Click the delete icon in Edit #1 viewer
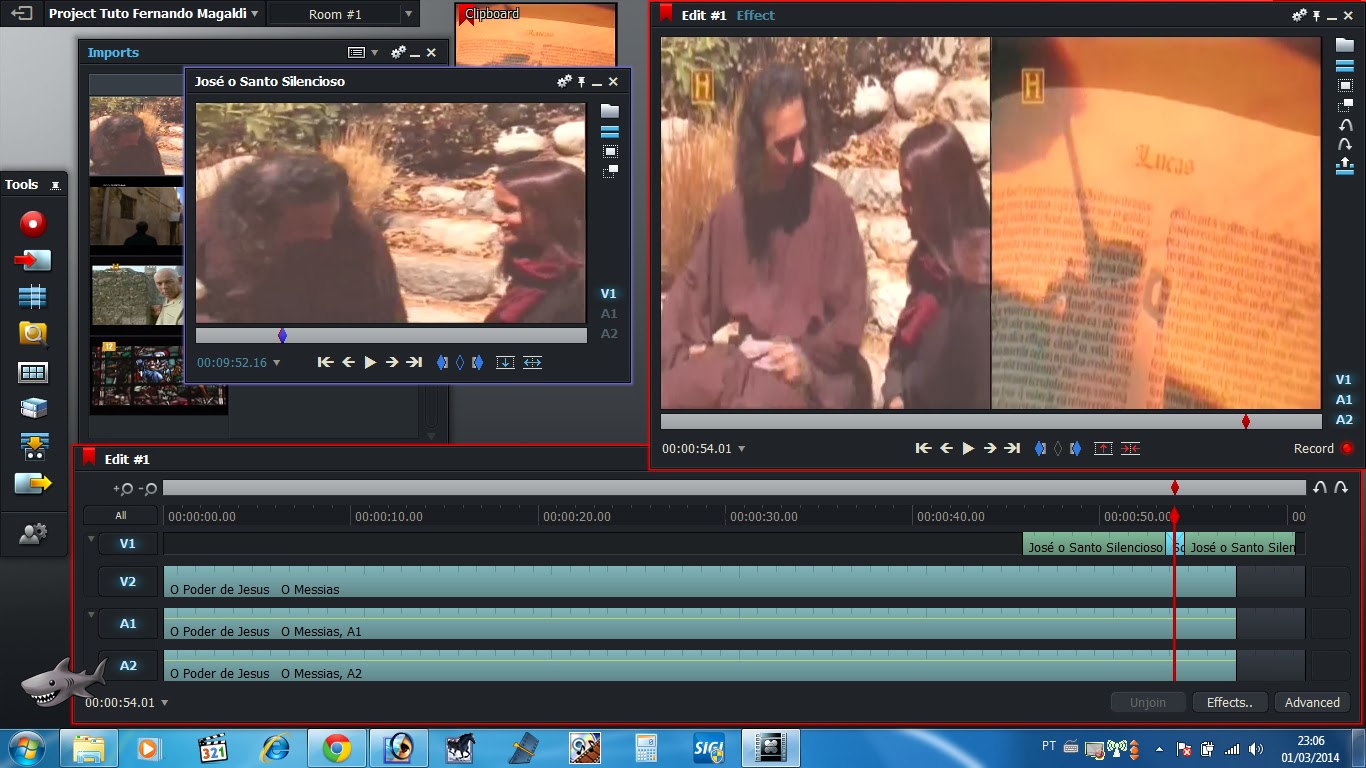1366x768 pixels. point(1130,448)
